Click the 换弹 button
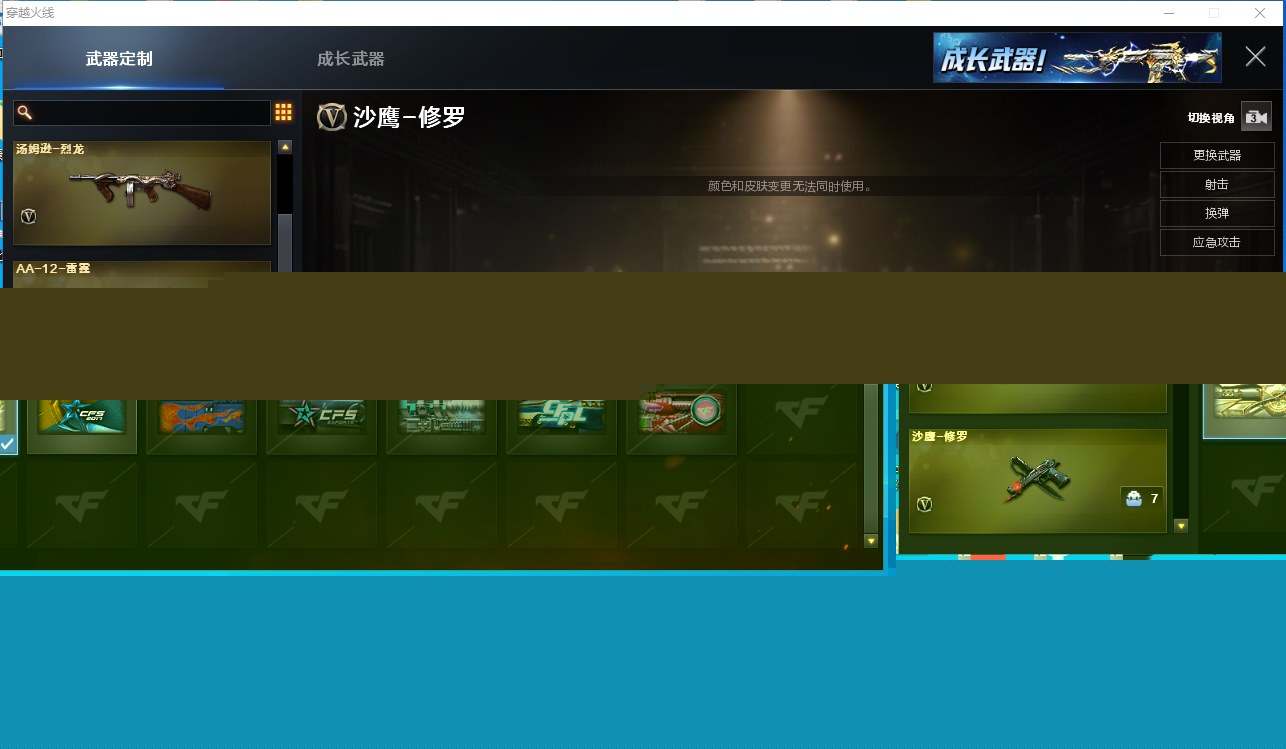This screenshot has width=1286, height=749. pyautogui.click(x=1217, y=213)
